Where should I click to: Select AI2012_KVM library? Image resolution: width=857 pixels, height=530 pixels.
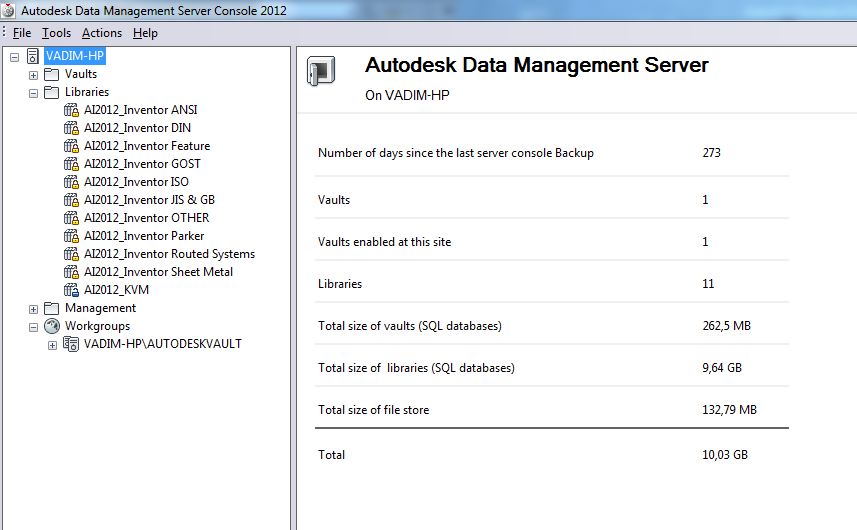(116, 290)
